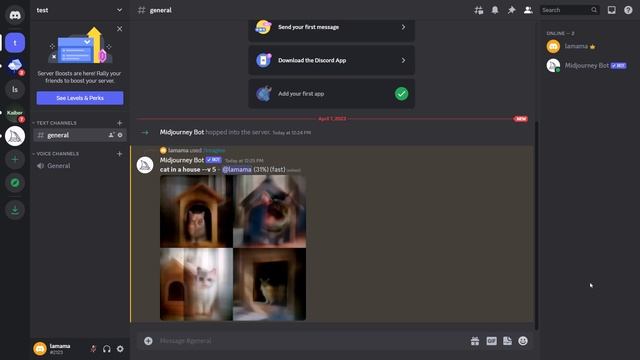The image size is (640, 360).
Task: Open Add your first app card
Action: pyautogui.click(x=331, y=93)
